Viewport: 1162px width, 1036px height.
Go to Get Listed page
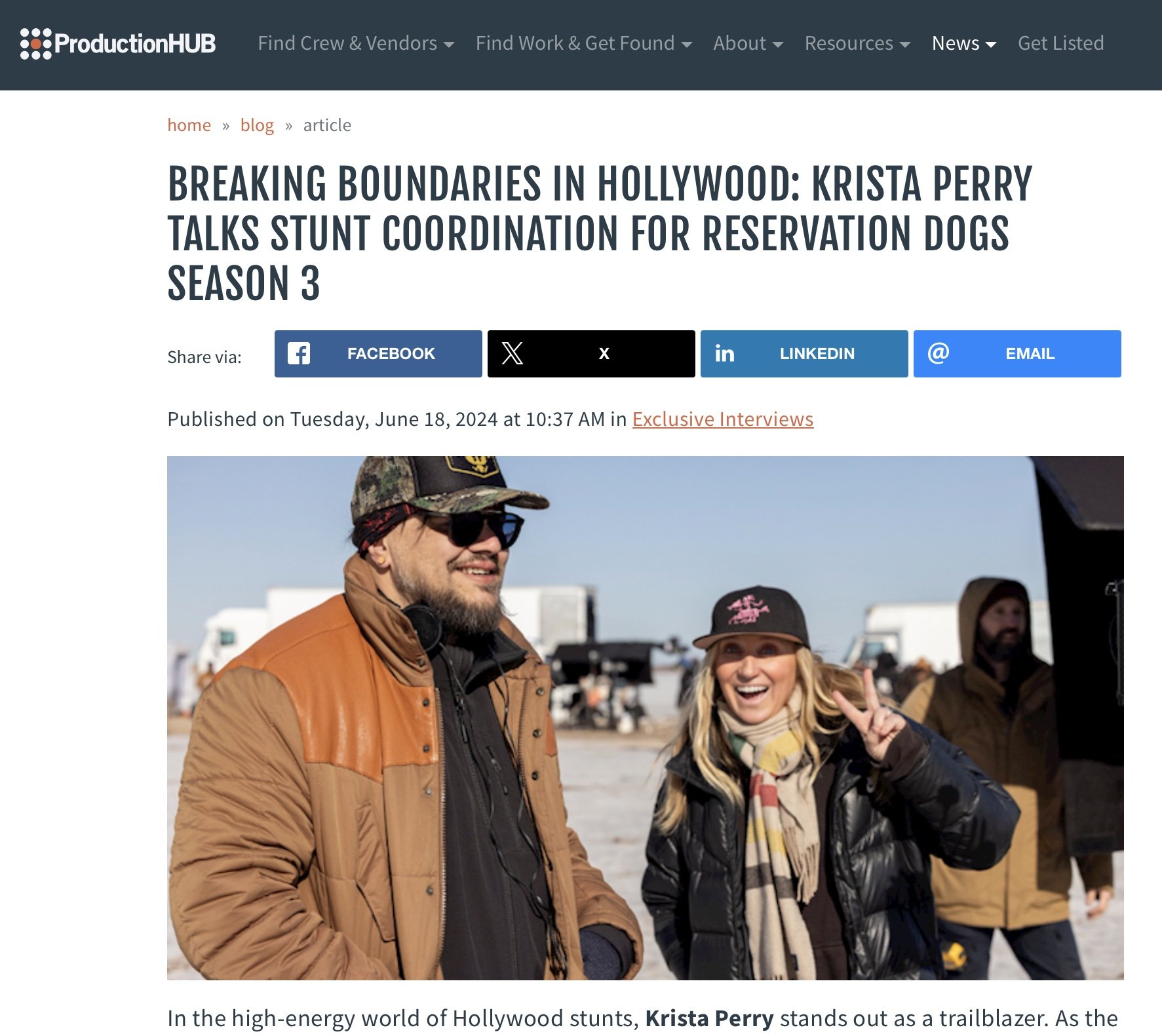click(1060, 43)
